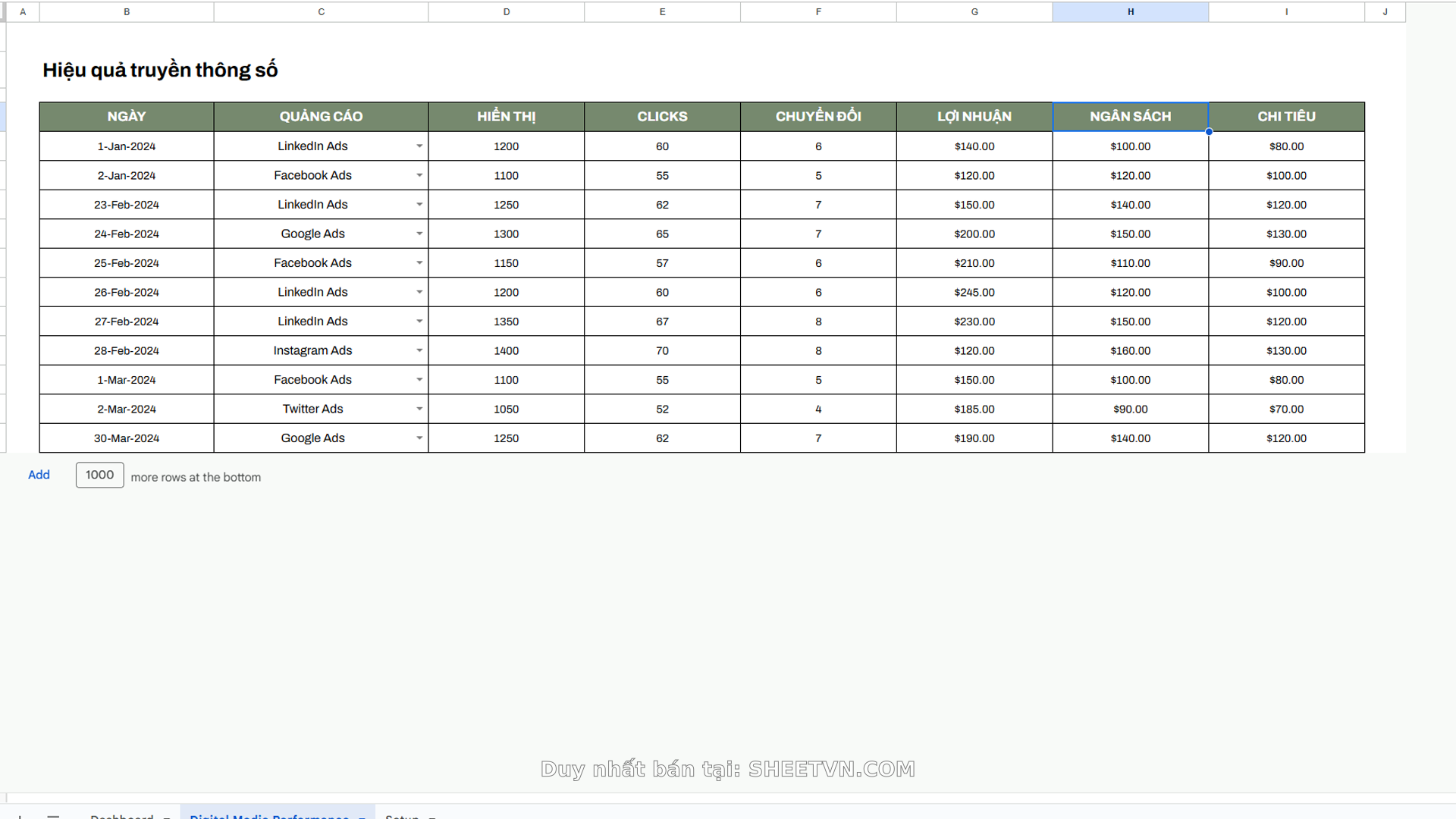Screen dimensions: 1456x819
Task: Open the all sheets list icon
Action: pos(53,815)
